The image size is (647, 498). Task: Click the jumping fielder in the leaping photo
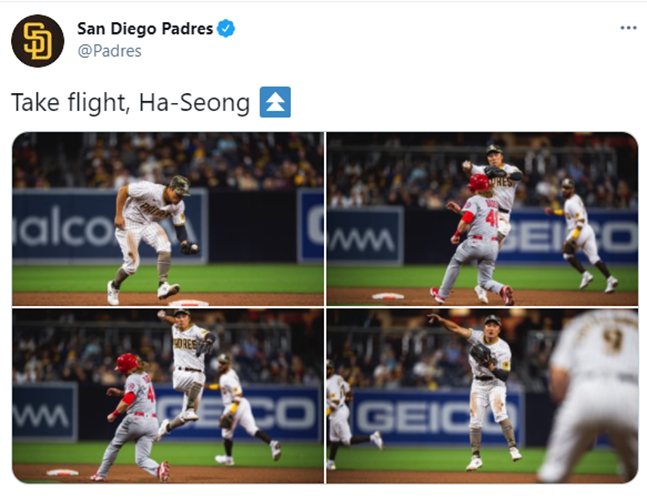click(187, 371)
